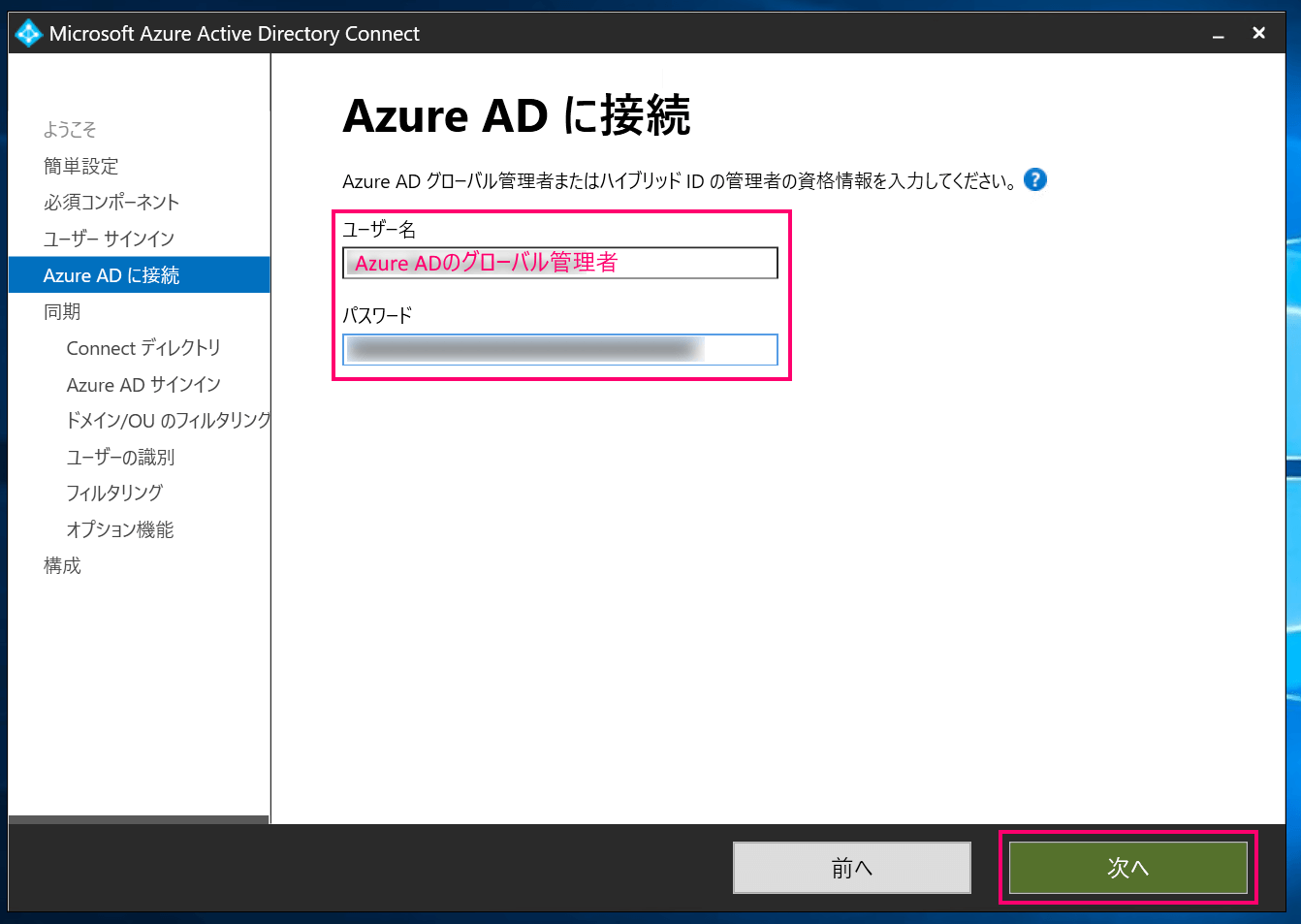This screenshot has width=1301, height=924.
Task: Click the 次へ button
Action: [1128, 867]
